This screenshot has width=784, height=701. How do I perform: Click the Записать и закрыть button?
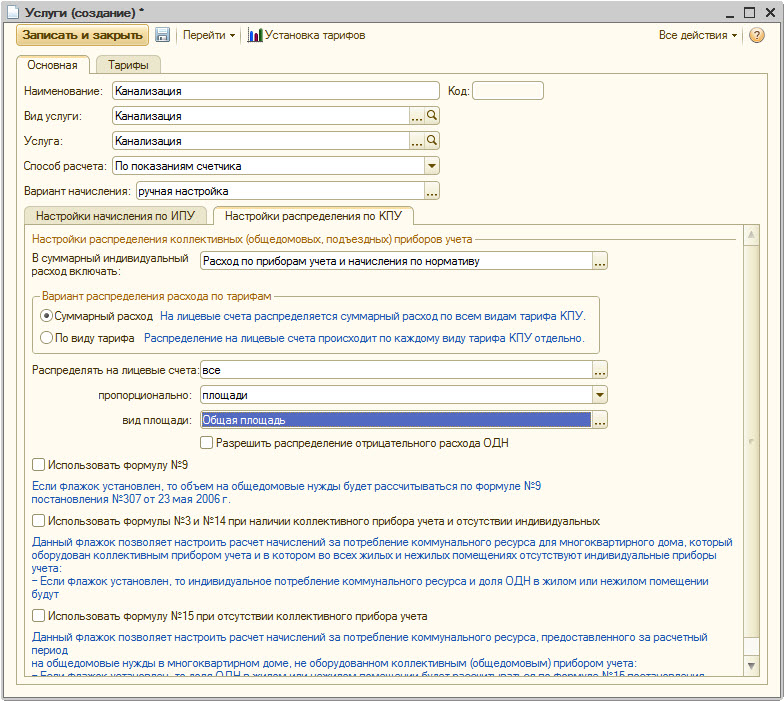pyautogui.click(x=82, y=35)
